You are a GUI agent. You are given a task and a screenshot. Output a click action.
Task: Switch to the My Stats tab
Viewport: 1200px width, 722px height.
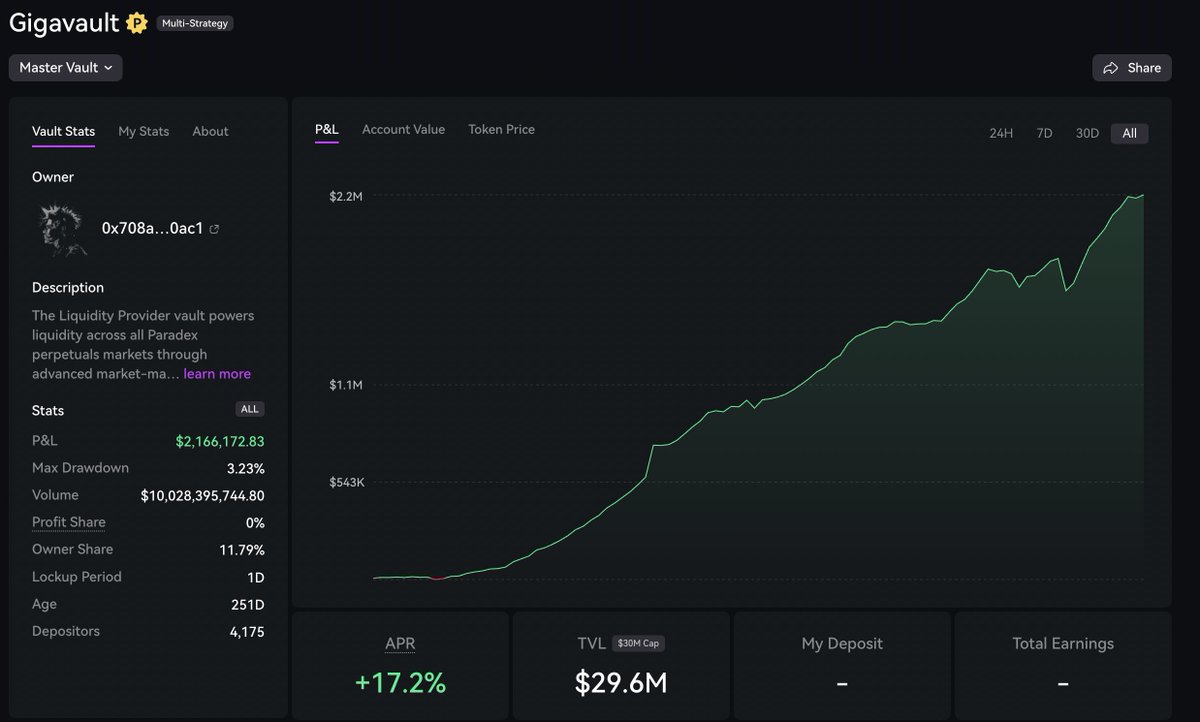[143, 131]
